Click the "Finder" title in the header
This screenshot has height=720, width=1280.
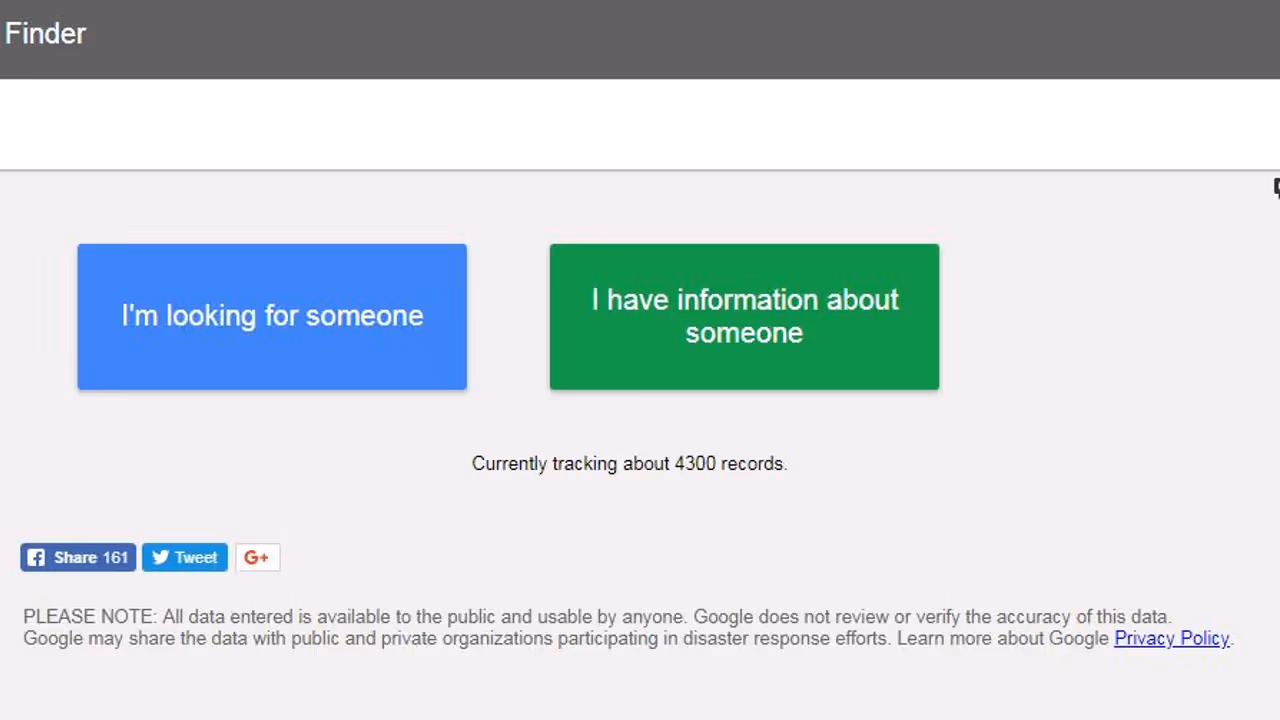coord(45,33)
